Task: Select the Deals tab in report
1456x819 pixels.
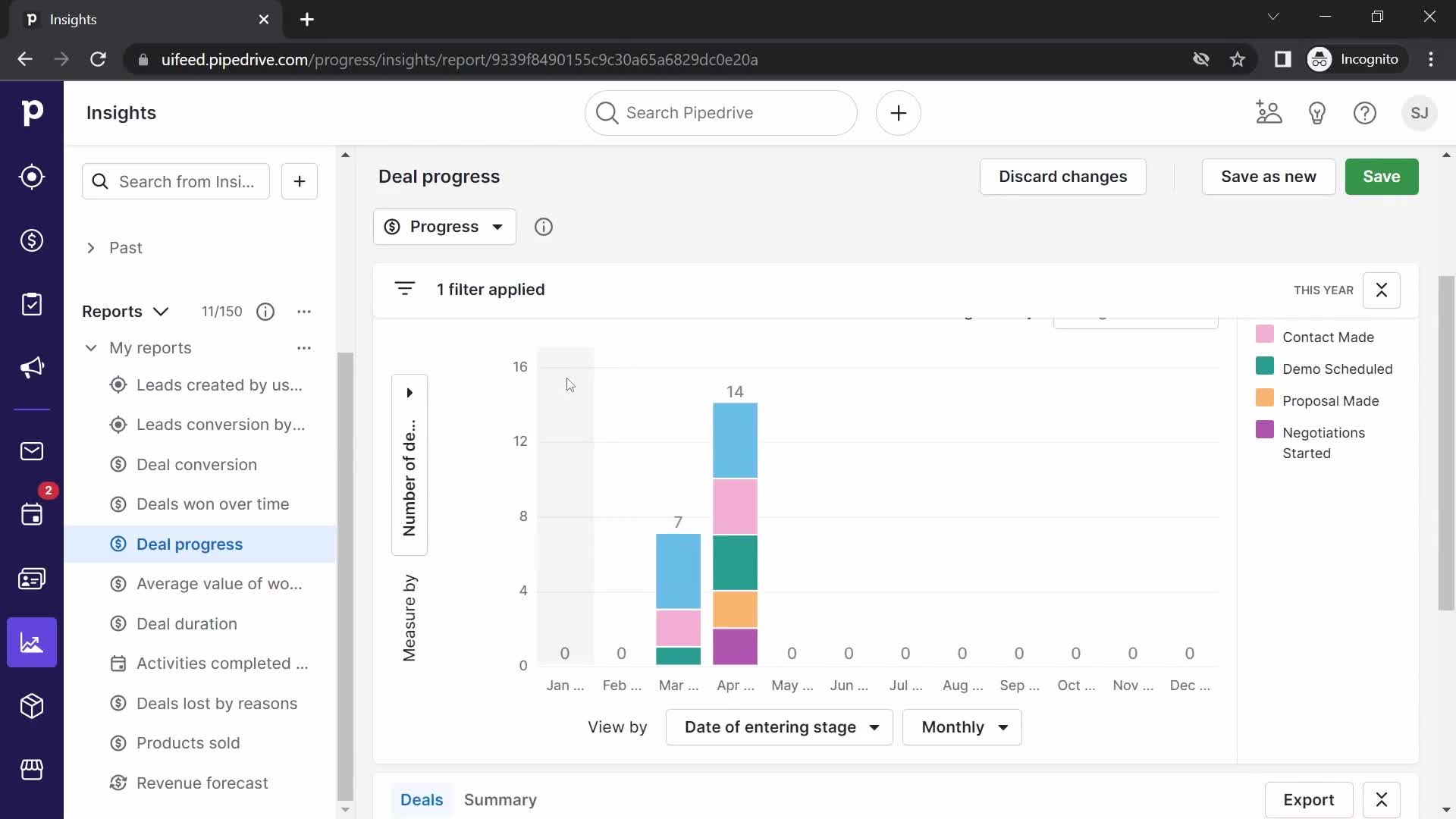Action: coord(422,799)
